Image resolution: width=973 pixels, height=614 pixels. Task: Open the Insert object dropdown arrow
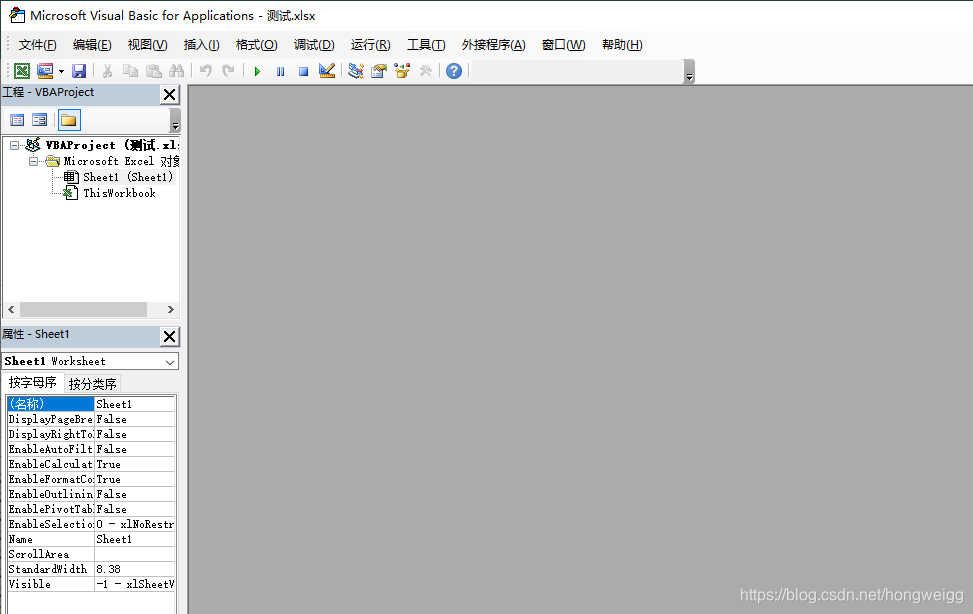[61, 71]
